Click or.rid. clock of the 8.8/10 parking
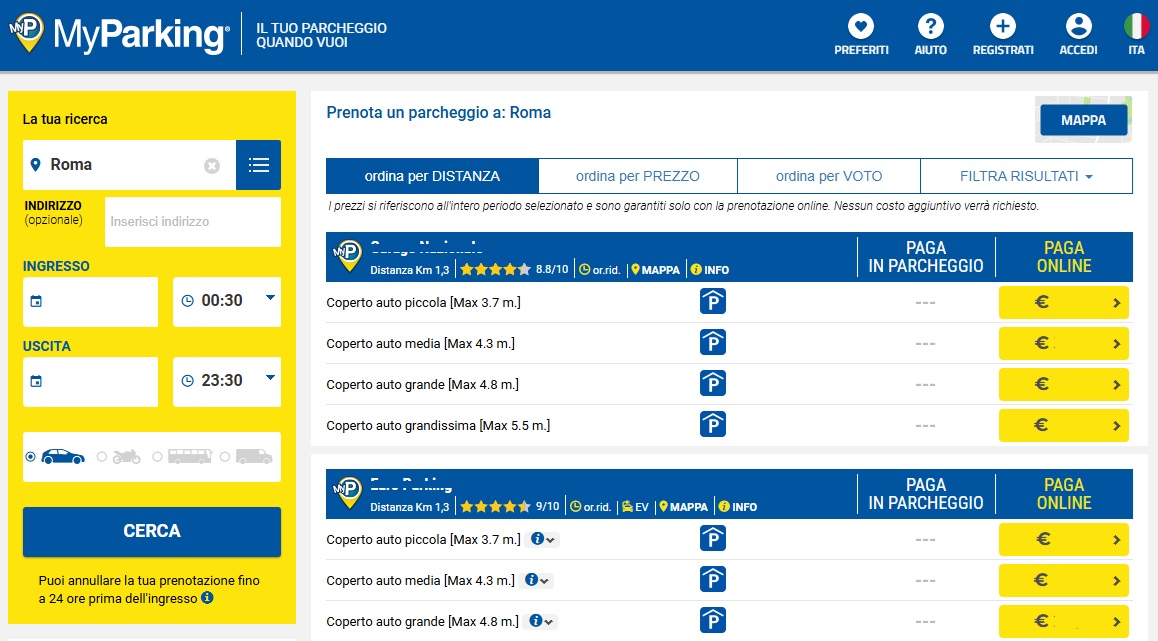Image resolution: width=1158 pixels, height=641 pixels. coord(599,270)
